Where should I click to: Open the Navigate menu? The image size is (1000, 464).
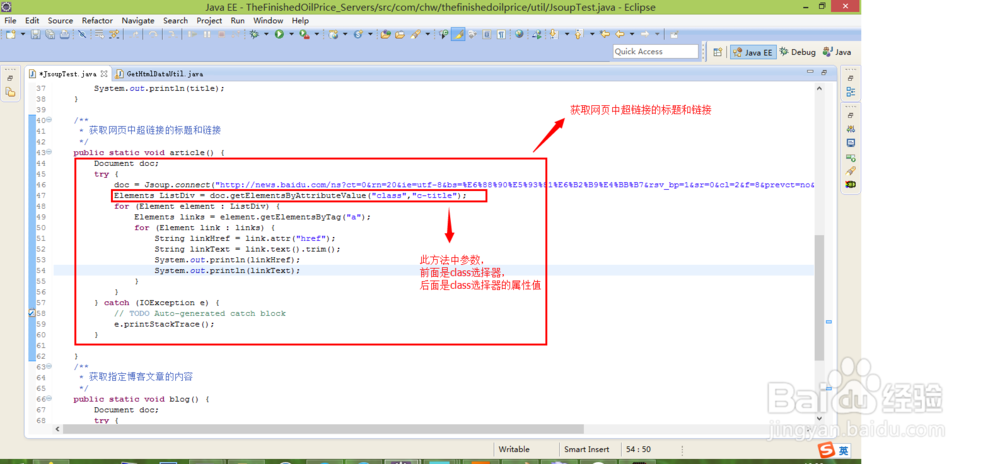pos(138,20)
